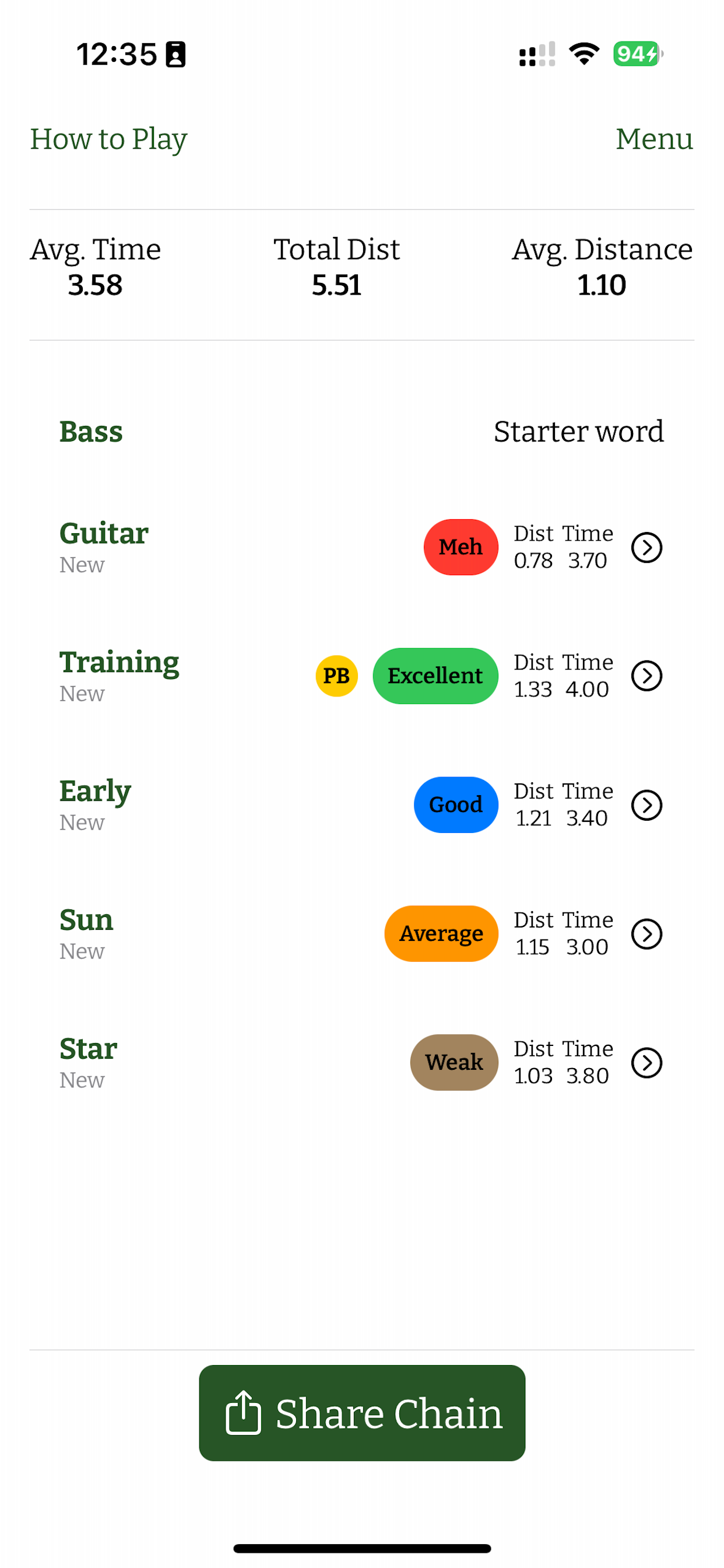Screen dimensions: 724x1568
Task: Open details arrow for Early word
Action: pyautogui.click(x=646, y=804)
